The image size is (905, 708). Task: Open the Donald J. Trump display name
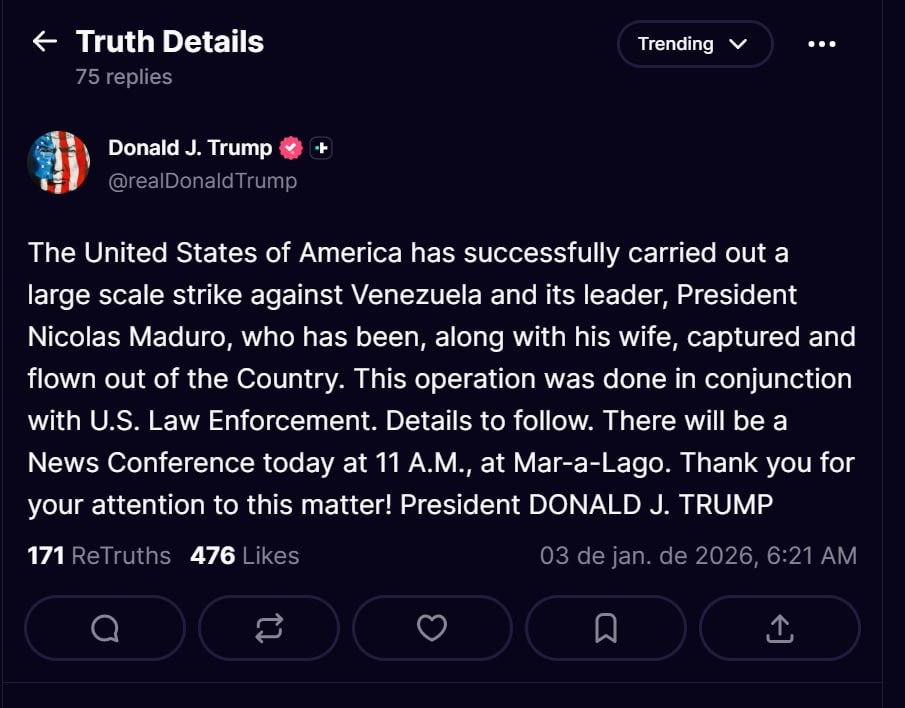[190, 148]
